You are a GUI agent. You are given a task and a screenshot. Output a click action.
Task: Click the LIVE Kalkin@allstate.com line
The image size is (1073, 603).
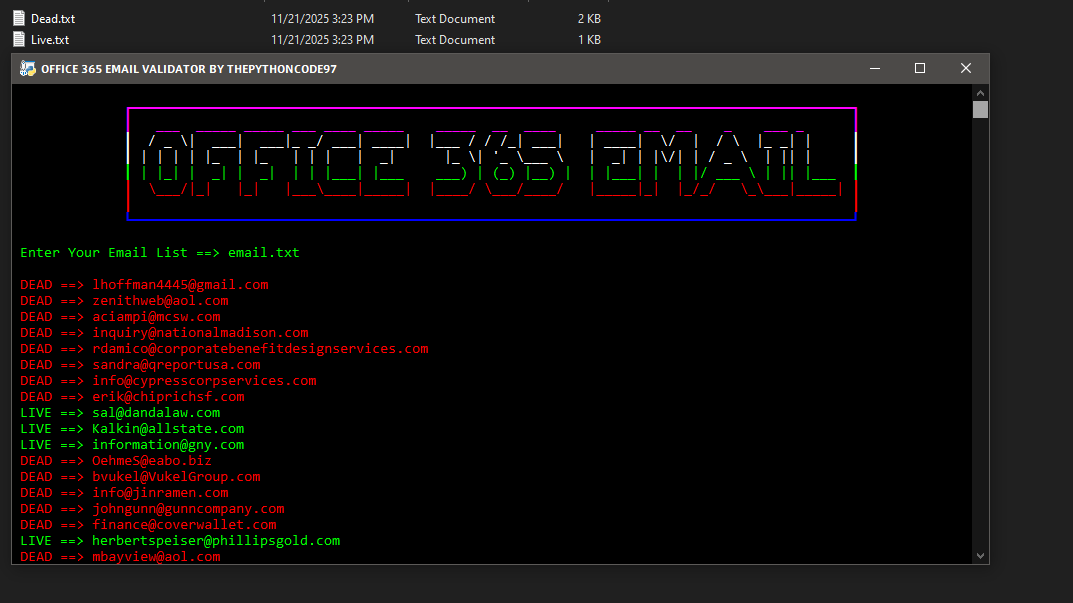pos(132,428)
